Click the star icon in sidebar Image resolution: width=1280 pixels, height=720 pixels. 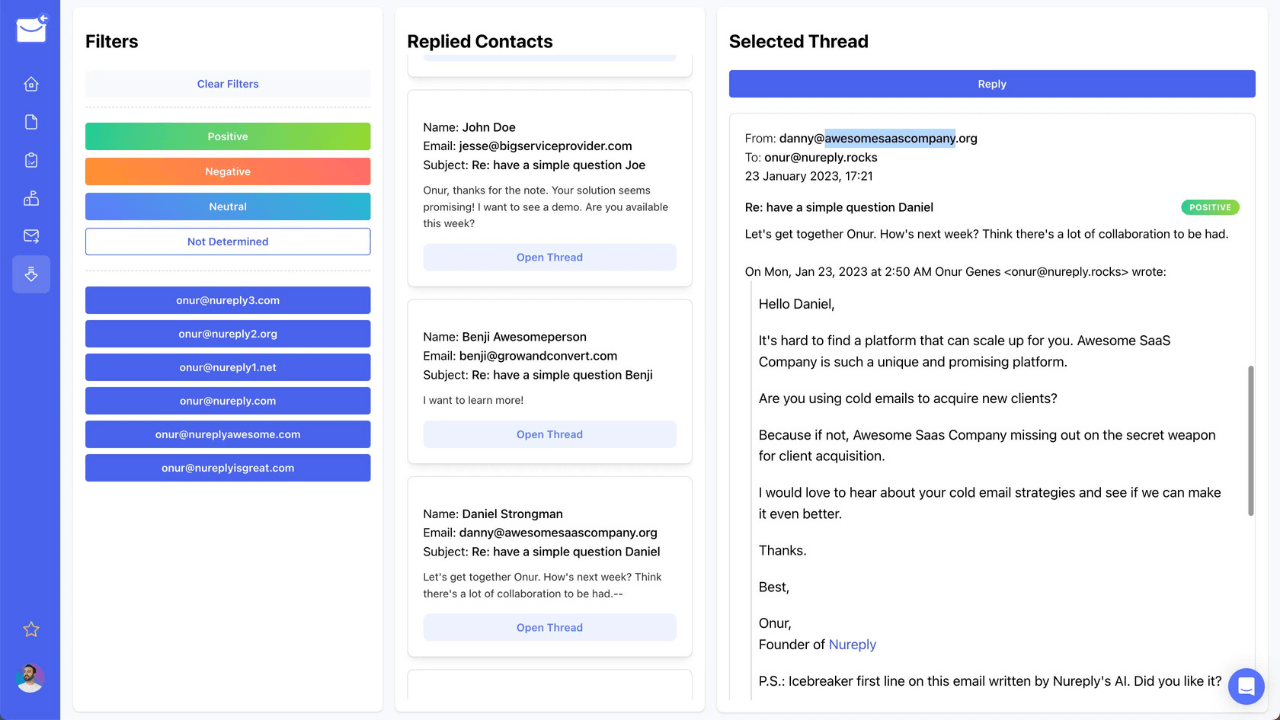point(31,629)
